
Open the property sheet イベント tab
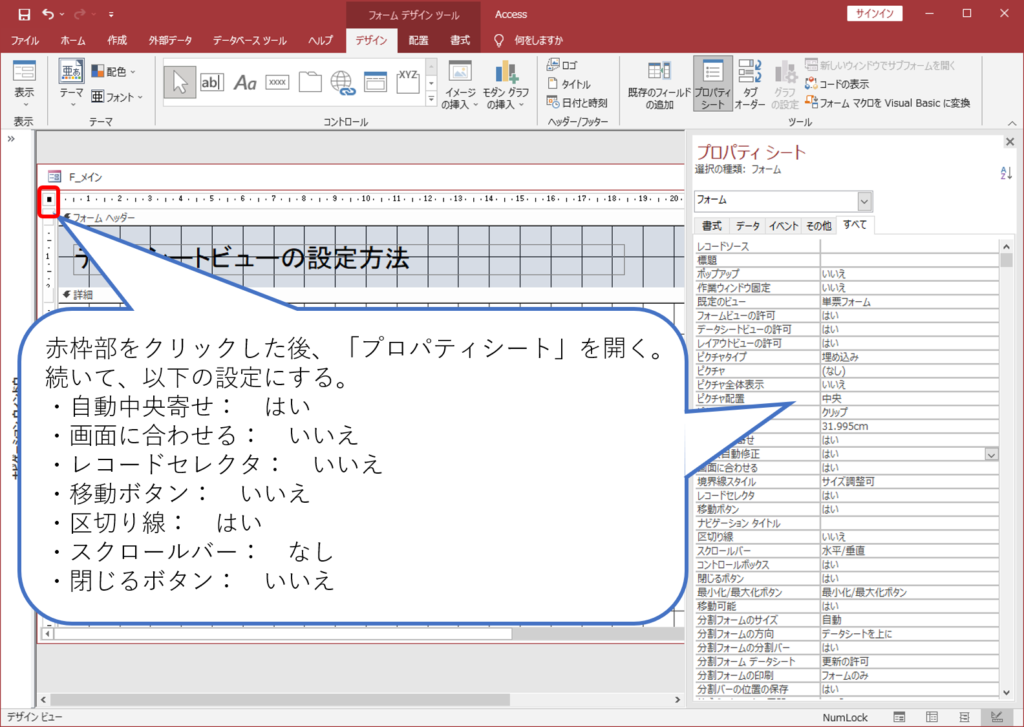[783, 226]
